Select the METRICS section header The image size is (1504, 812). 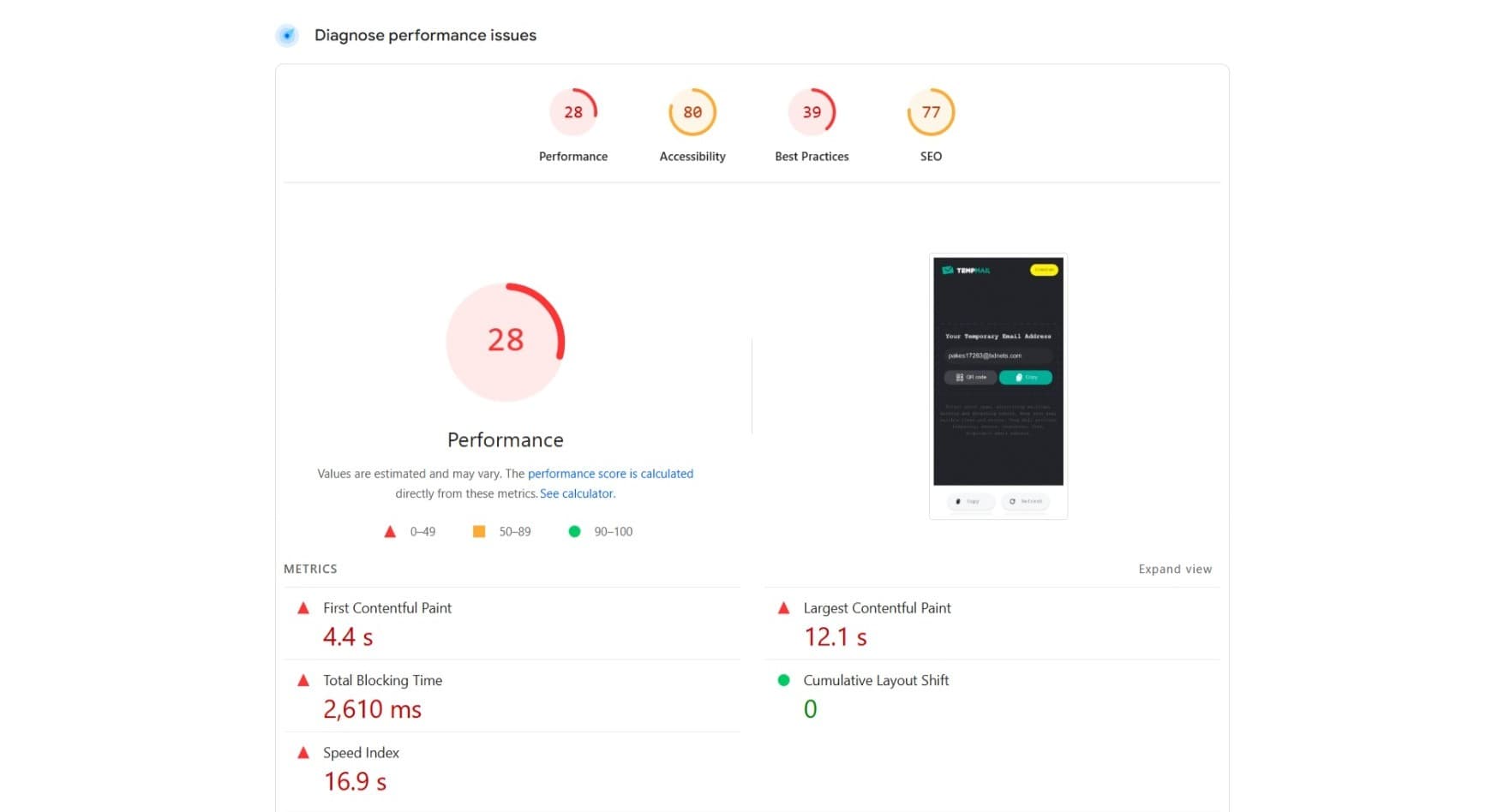(x=310, y=569)
